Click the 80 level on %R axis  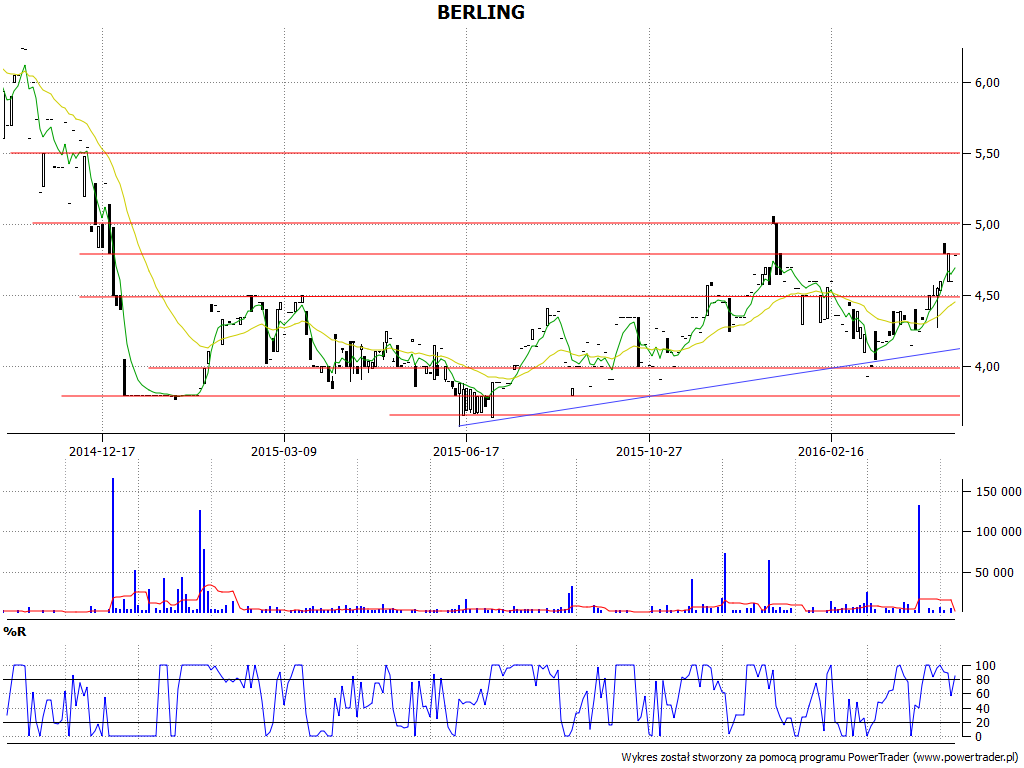(x=985, y=680)
